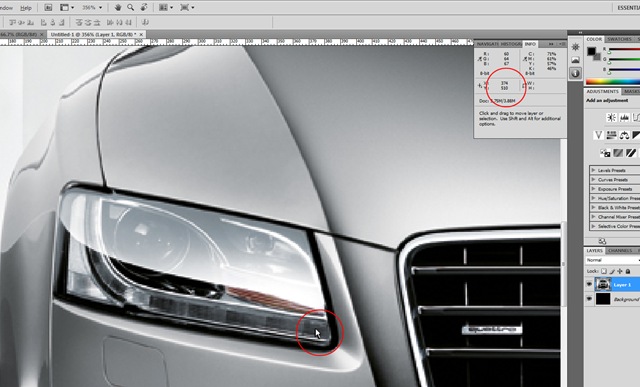Image resolution: width=640 pixels, height=387 pixels.
Task: Add a Brightness/Contrast adjustment
Action: pos(611,118)
